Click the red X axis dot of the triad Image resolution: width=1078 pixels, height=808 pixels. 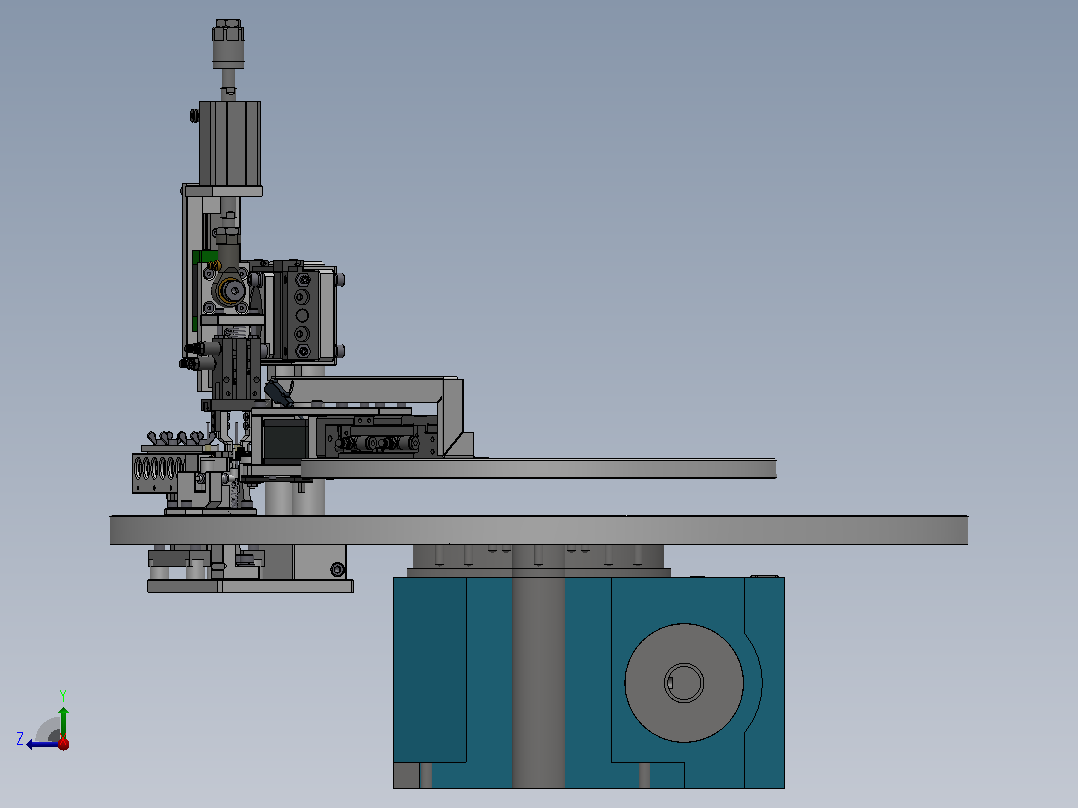[64, 743]
